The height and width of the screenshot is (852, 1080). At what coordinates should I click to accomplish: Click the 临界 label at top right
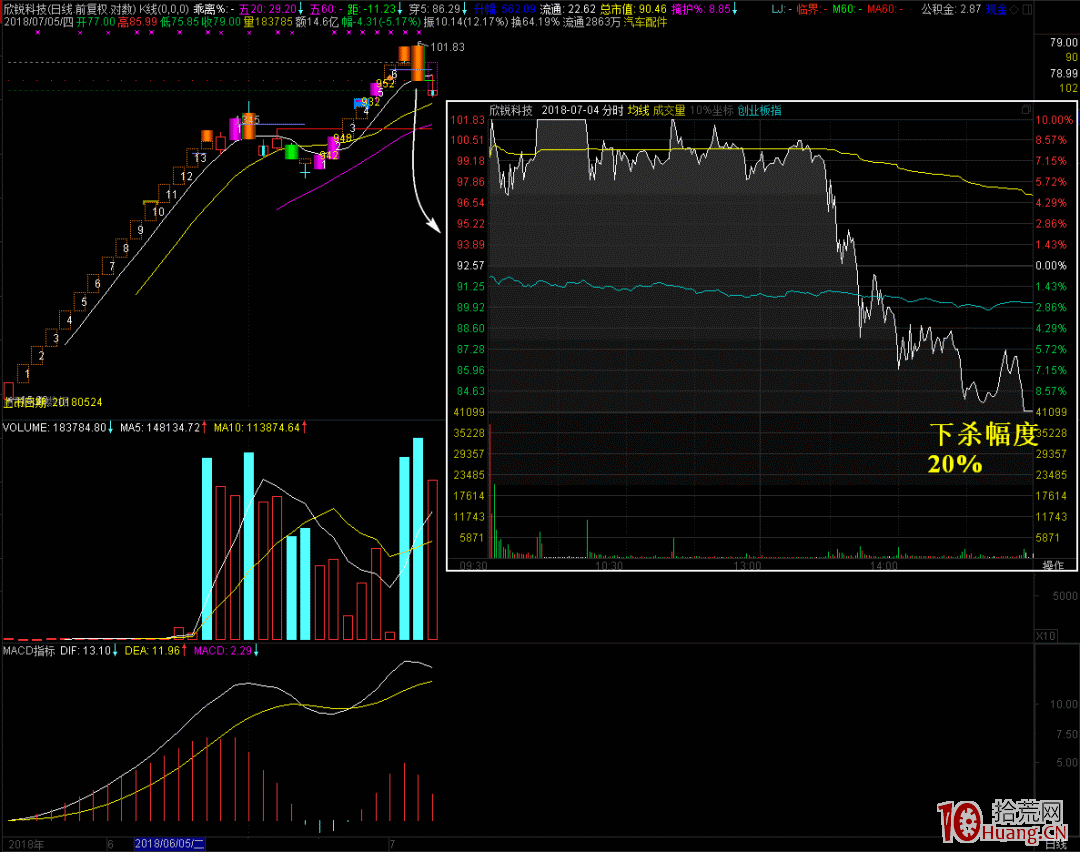812,10
